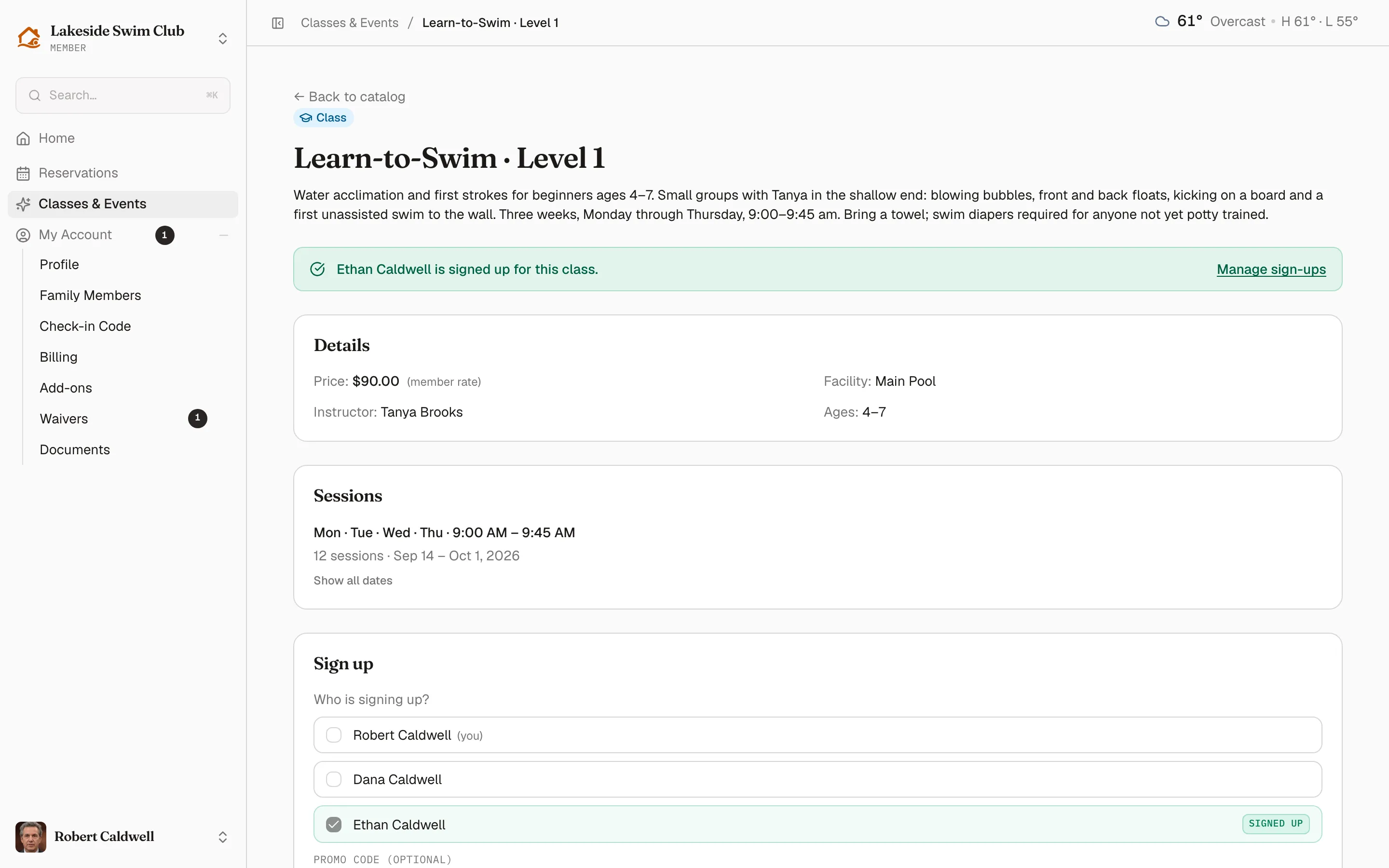
Task: Check the Robert Caldwell (you) checkbox
Action: (333, 735)
